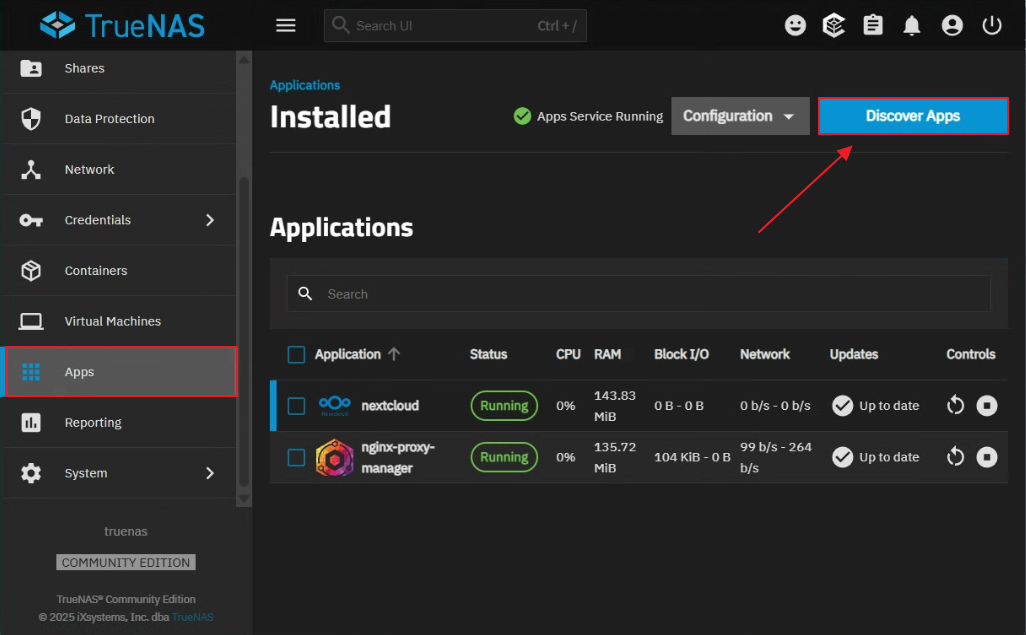Stop the nextcloud app

coord(987,405)
